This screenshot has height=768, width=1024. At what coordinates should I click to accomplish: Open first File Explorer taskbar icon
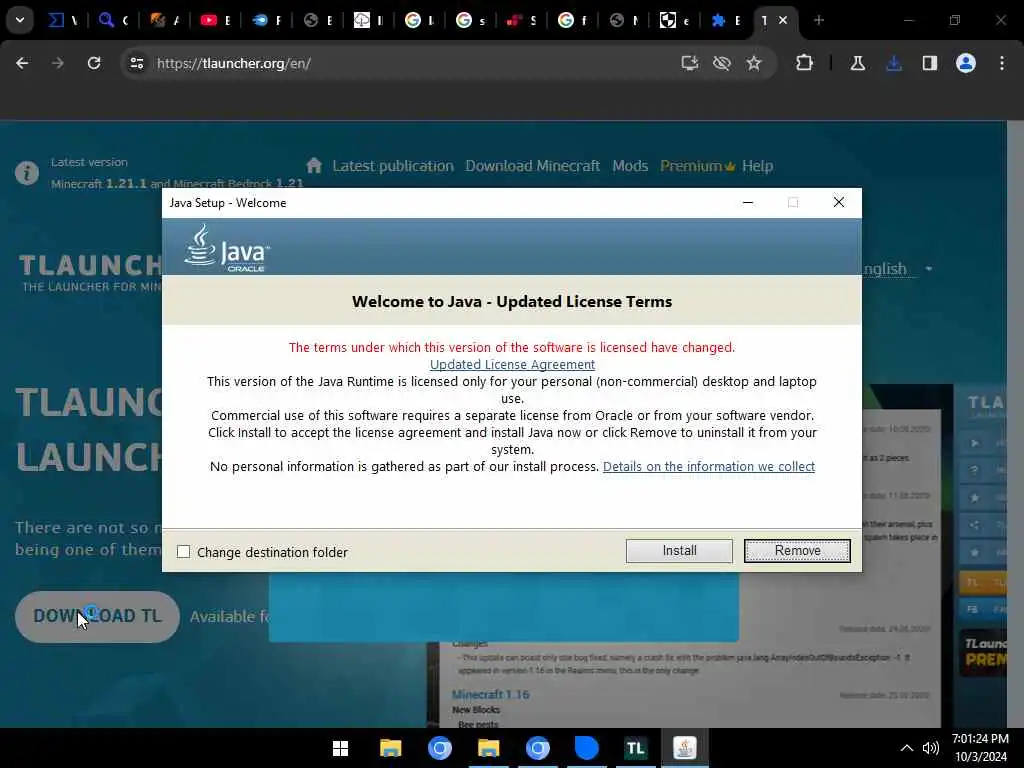click(391, 748)
